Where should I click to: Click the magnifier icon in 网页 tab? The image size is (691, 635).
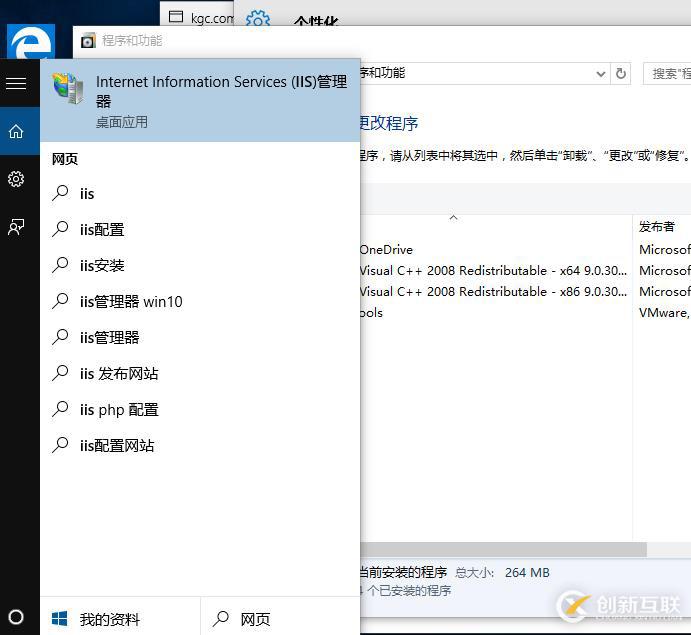(x=220, y=619)
